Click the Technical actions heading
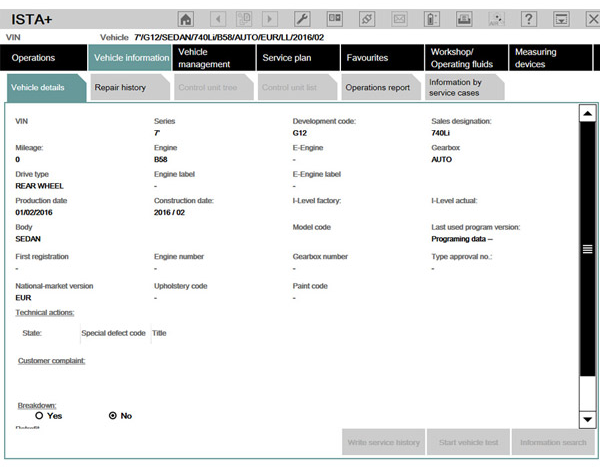Viewport: 614px width, 470px height. [x=45, y=313]
